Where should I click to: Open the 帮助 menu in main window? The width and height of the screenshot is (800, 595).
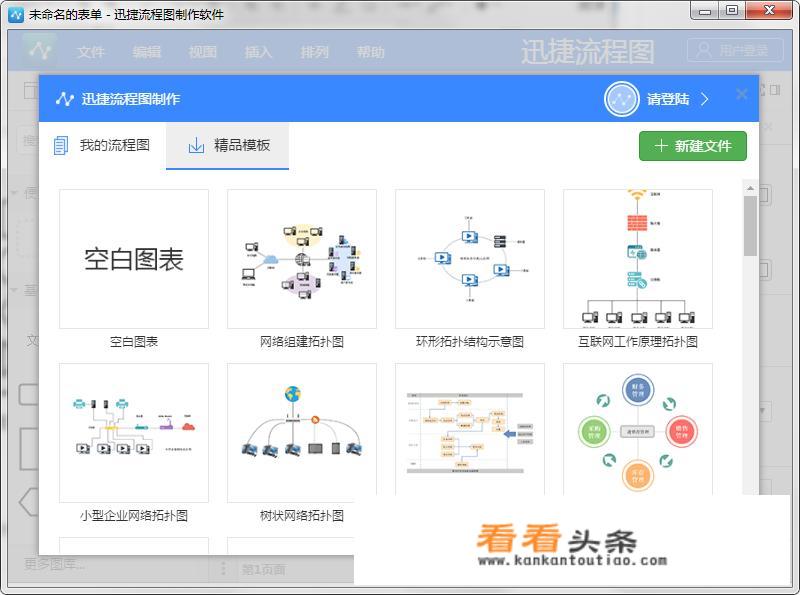click(x=370, y=52)
